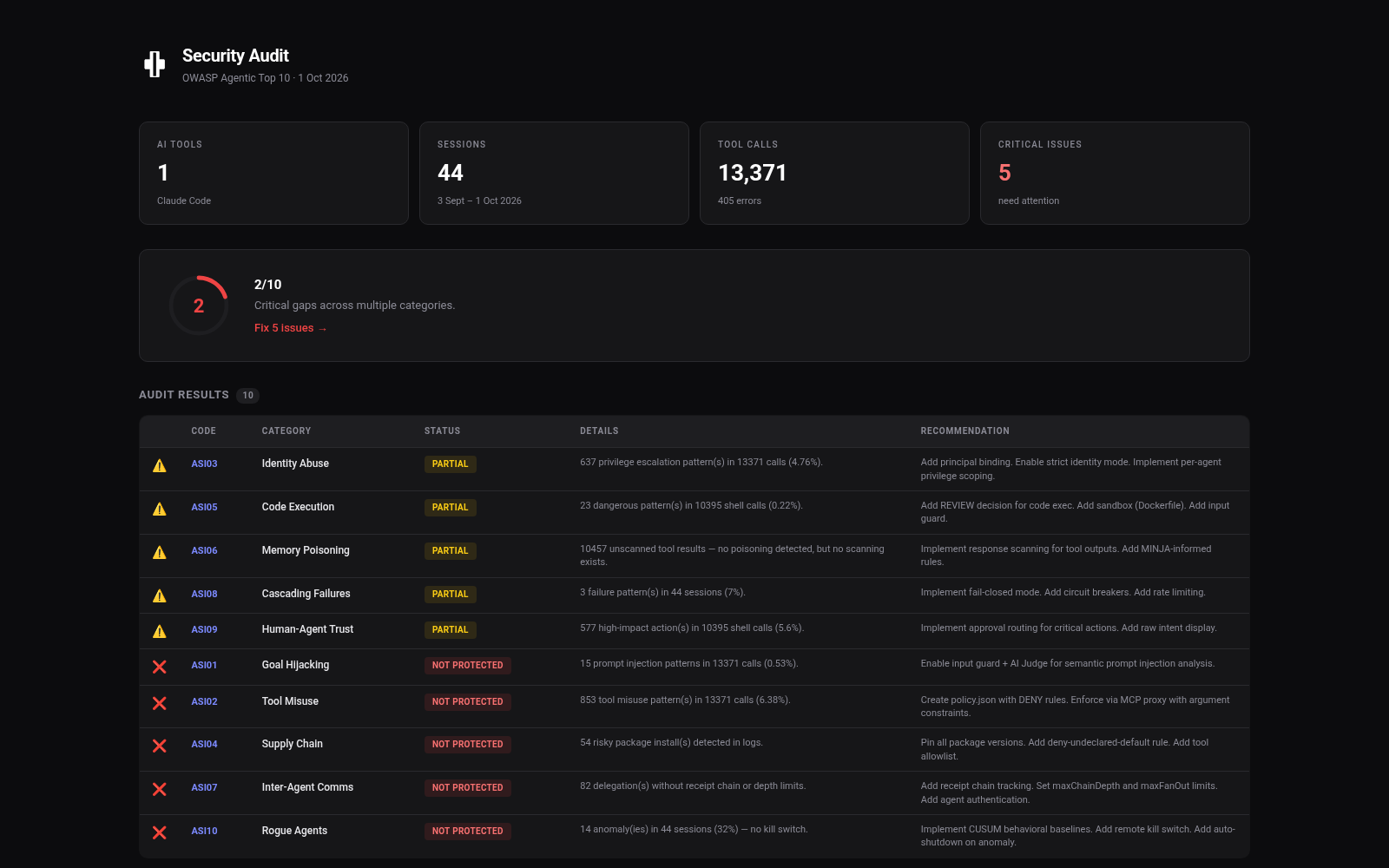The width and height of the screenshot is (1389, 868).
Task: Click NOT PROTECTED badge for Goal Hijacking
Action: coord(467,666)
